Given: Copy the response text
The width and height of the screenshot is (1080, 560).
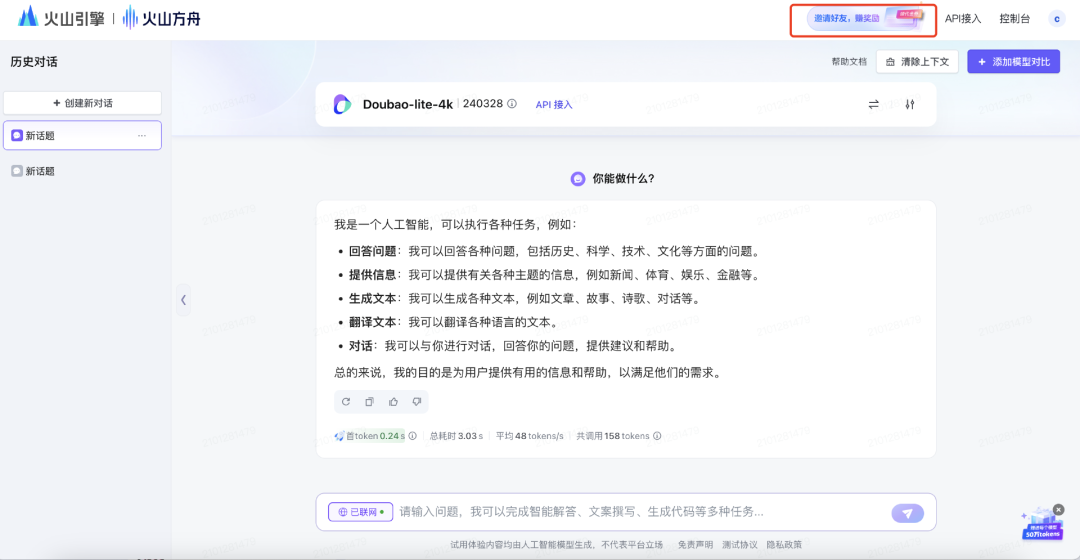Looking at the screenshot, I should coord(369,402).
